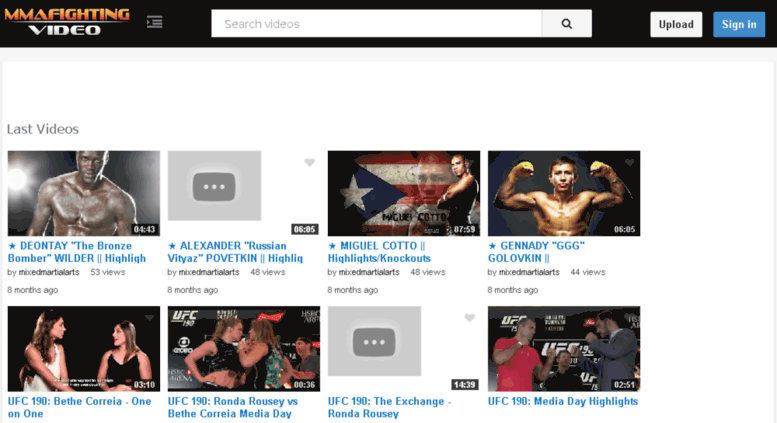This screenshot has height=423, width=777.
Task: Click the 00:36 duration badge
Action: [x=304, y=385]
